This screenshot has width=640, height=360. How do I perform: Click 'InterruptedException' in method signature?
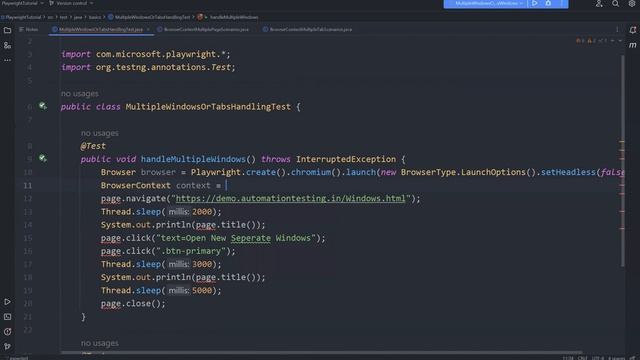[x=346, y=159]
